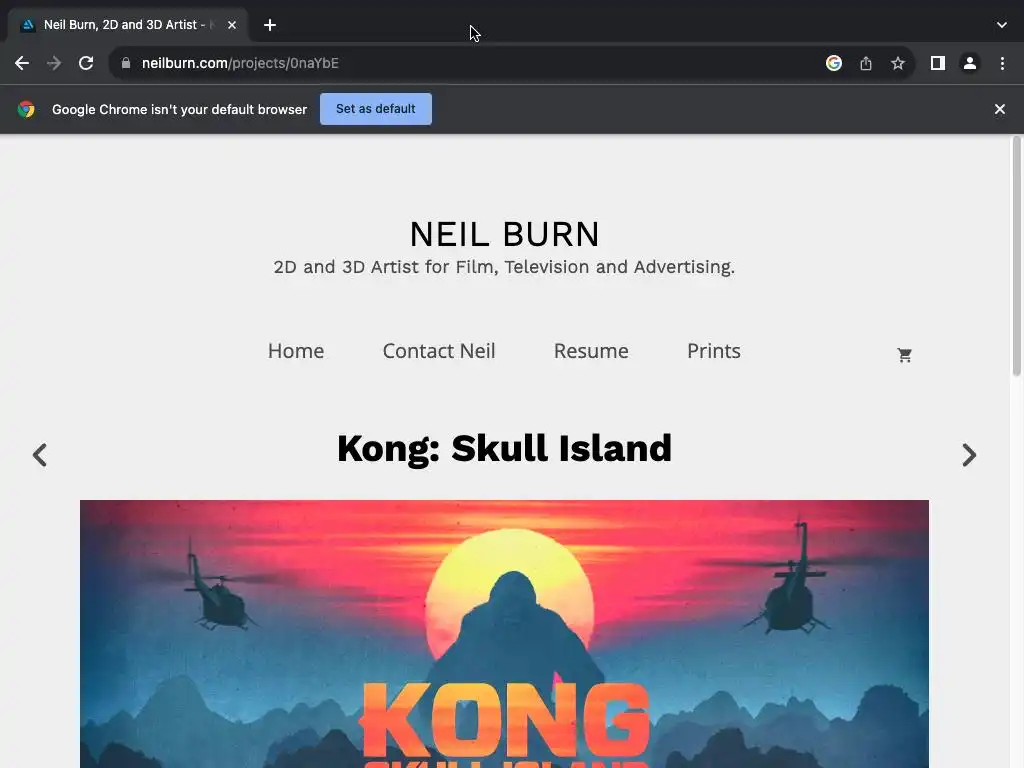This screenshot has width=1024, height=768.
Task: Dismiss the default browser notification bar
Action: click(1000, 109)
